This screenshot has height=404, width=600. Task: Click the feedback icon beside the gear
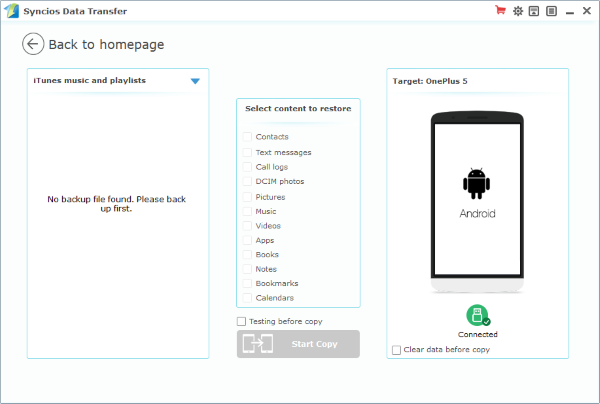pos(535,11)
